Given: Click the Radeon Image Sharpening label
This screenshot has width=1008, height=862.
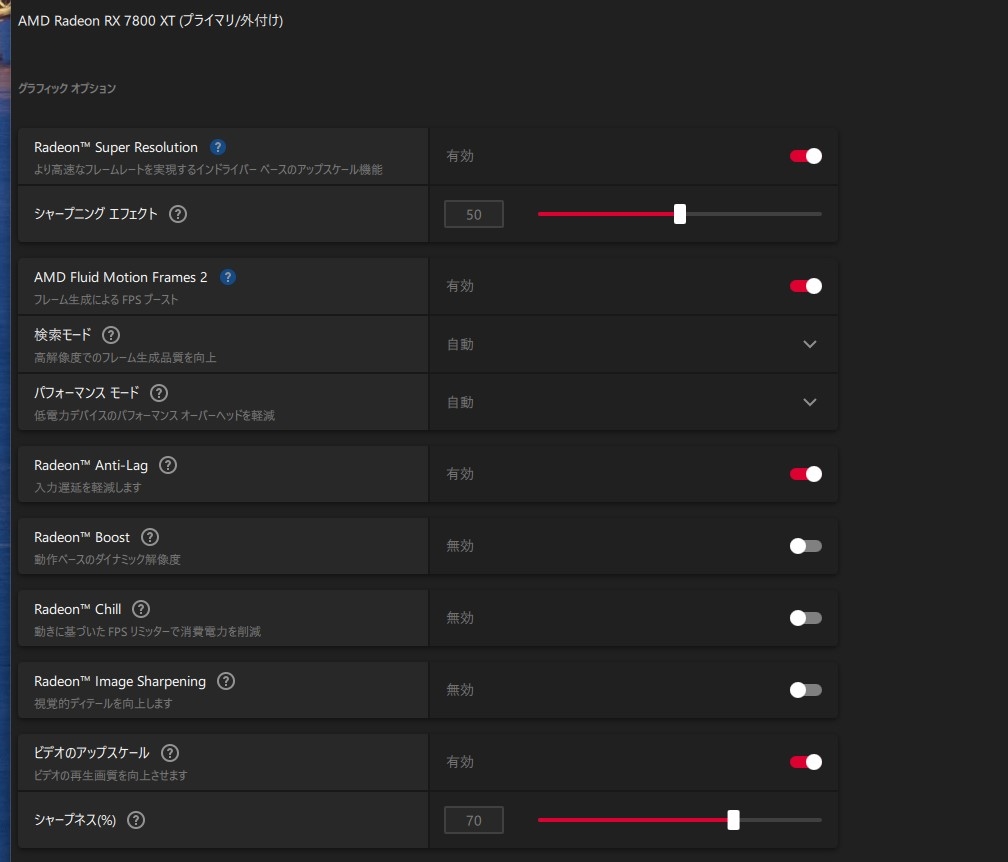Looking at the screenshot, I should point(120,681).
